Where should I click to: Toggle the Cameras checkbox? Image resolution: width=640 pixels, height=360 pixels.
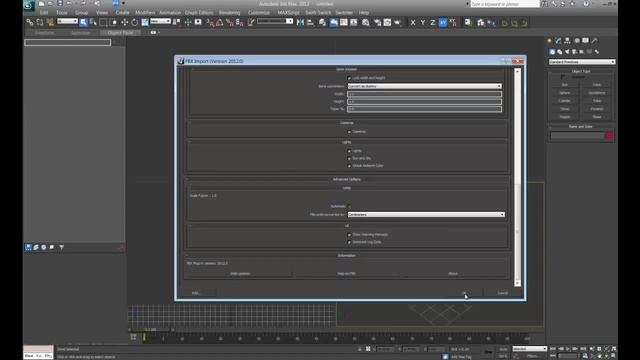click(x=349, y=132)
